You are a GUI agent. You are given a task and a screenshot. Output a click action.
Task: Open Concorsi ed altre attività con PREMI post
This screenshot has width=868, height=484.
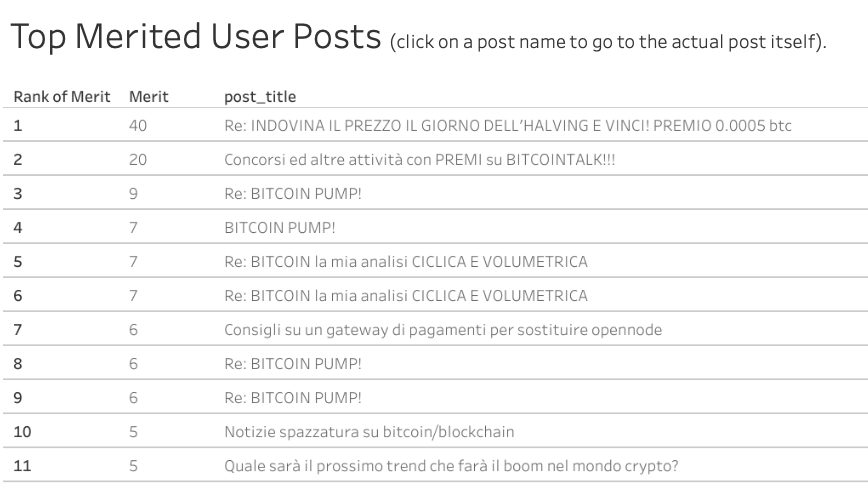click(420, 160)
